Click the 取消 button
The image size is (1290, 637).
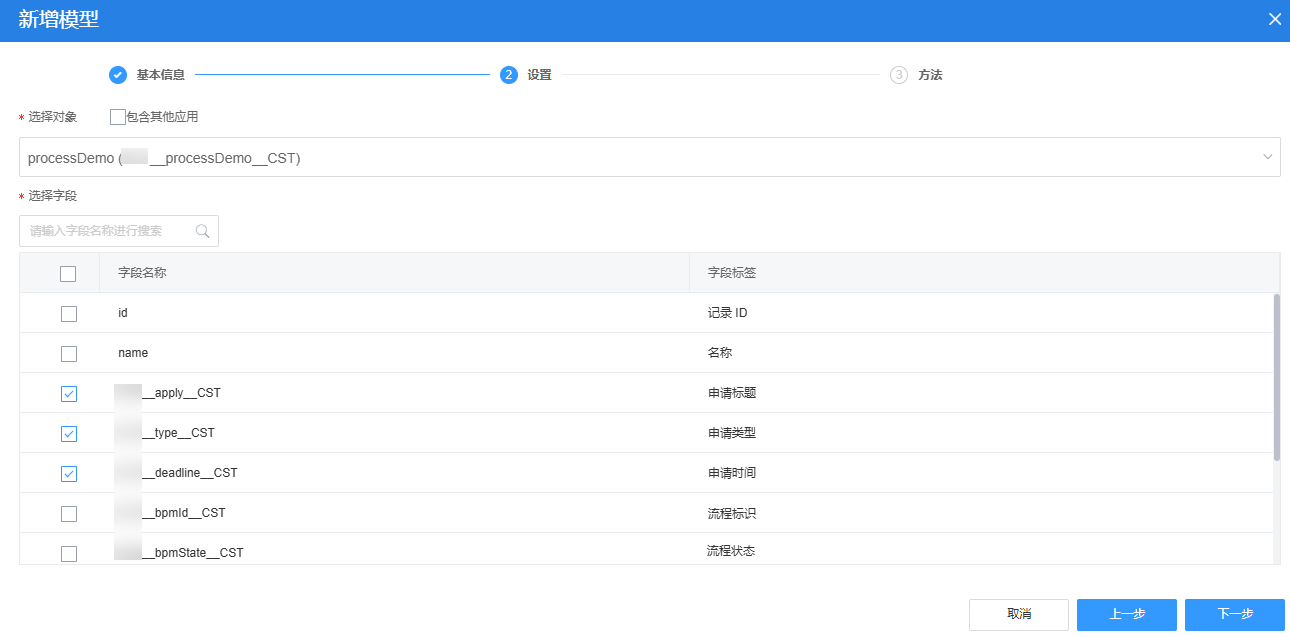coord(1019,615)
